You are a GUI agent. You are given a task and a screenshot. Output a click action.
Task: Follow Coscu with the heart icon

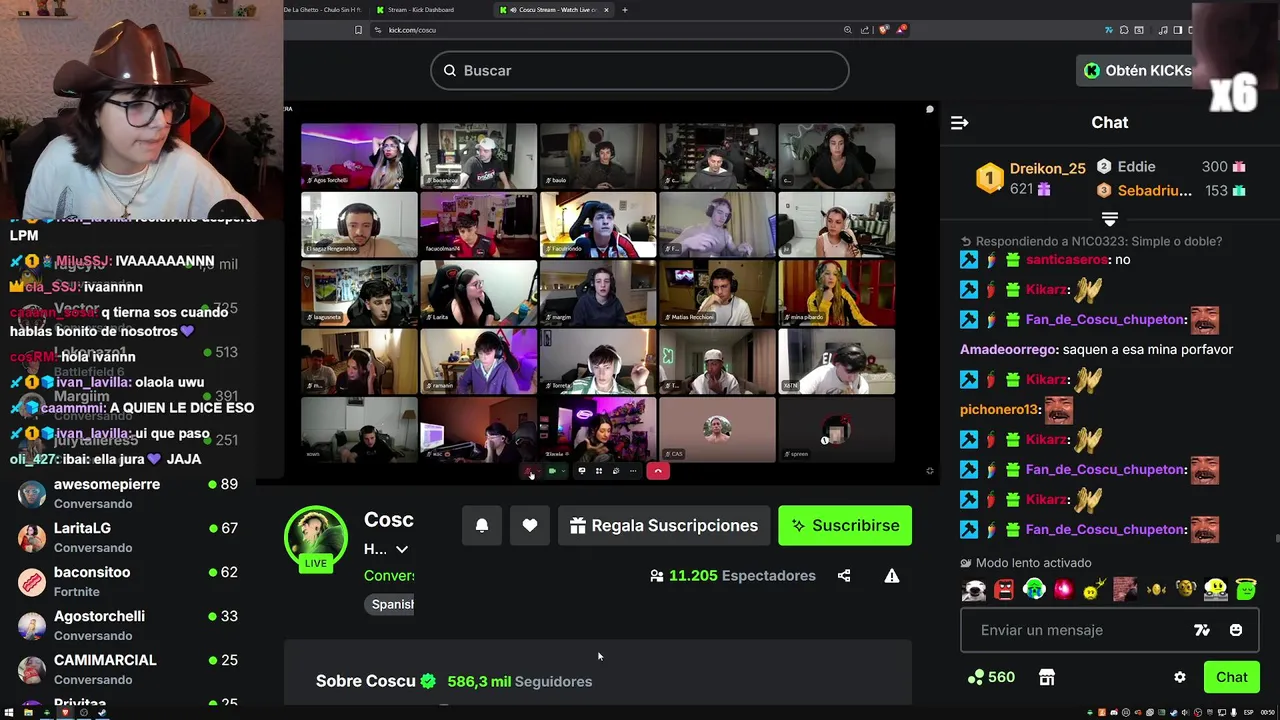click(x=530, y=525)
